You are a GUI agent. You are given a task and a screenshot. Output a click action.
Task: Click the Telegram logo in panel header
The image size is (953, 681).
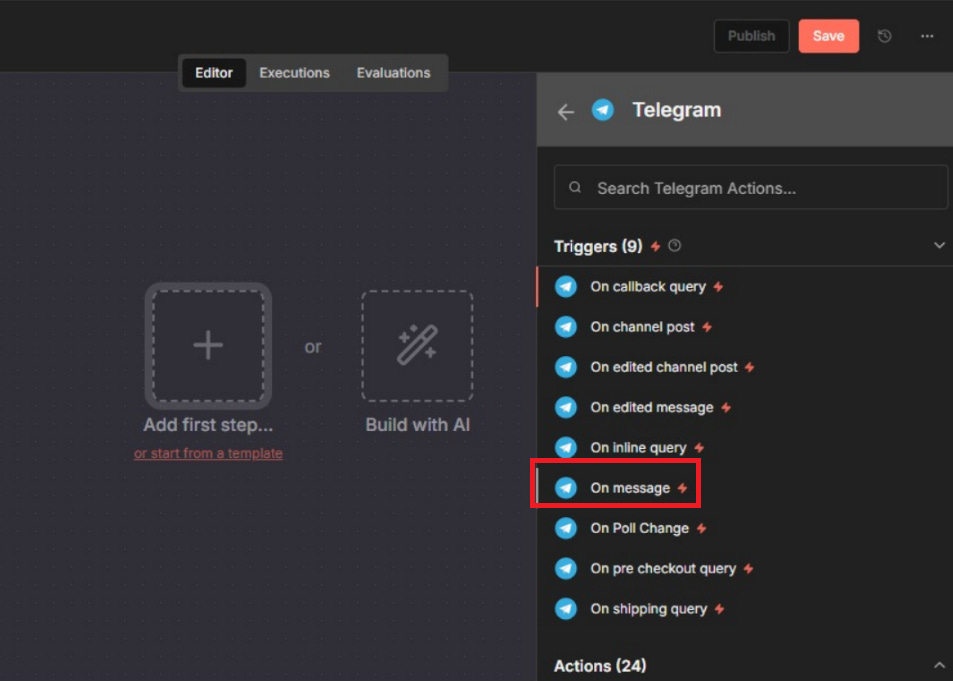[x=603, y=110]
